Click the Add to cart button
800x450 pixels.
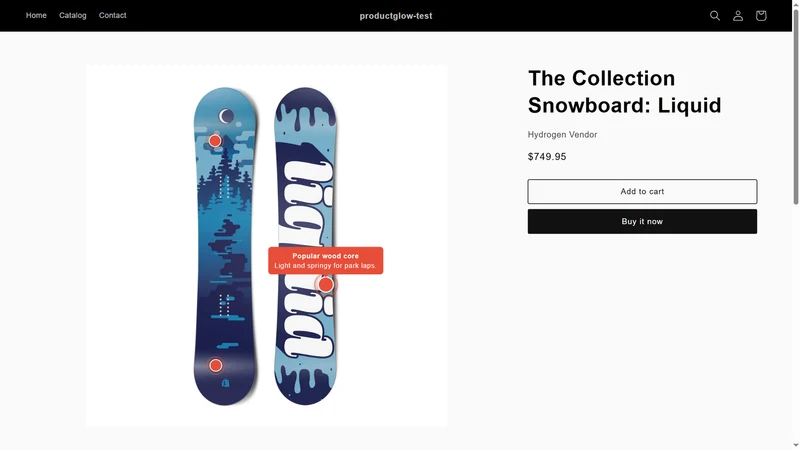point(642,191)
